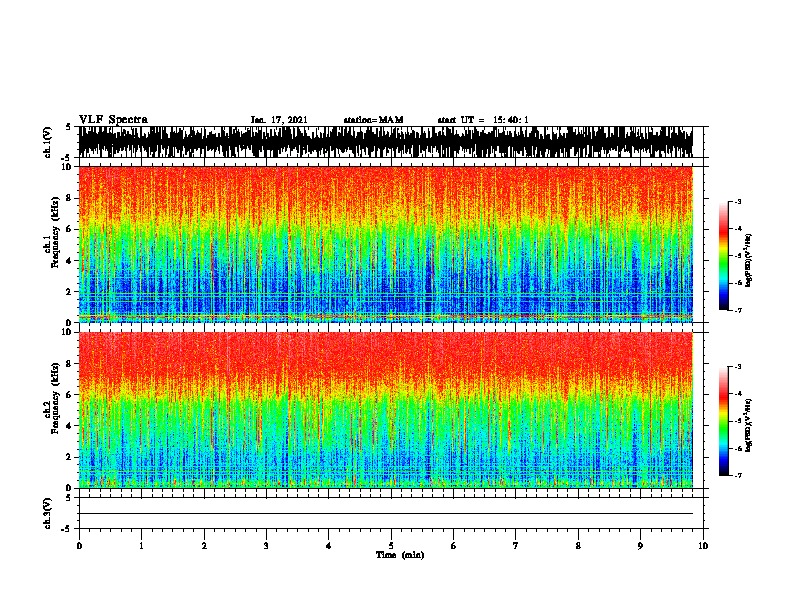Screen dimensions: 792x612
Task: Click the "9" tick on time axis
Action: [x=640, y=545]
